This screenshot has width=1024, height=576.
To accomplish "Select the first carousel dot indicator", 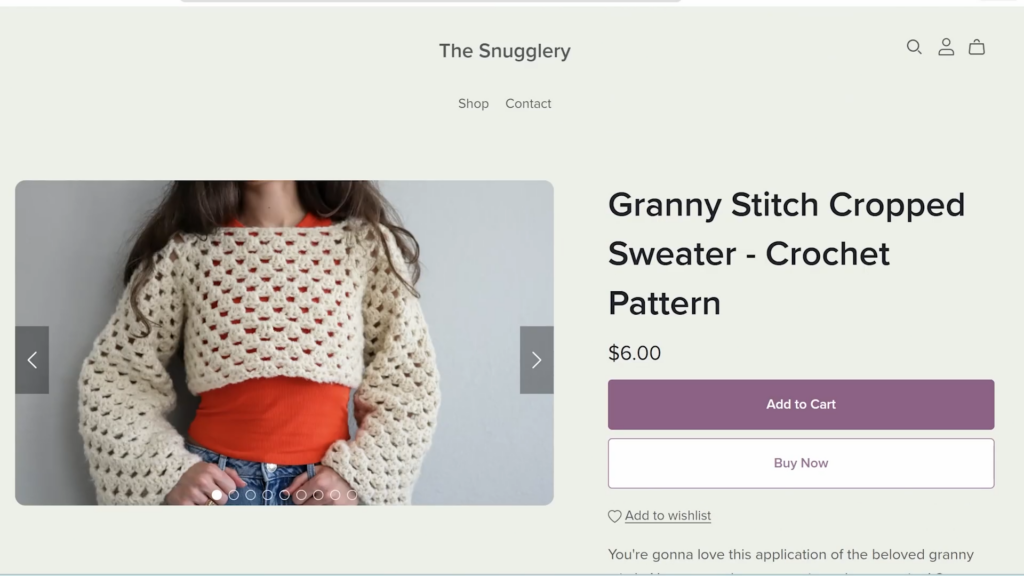I will tap(217, 495).
